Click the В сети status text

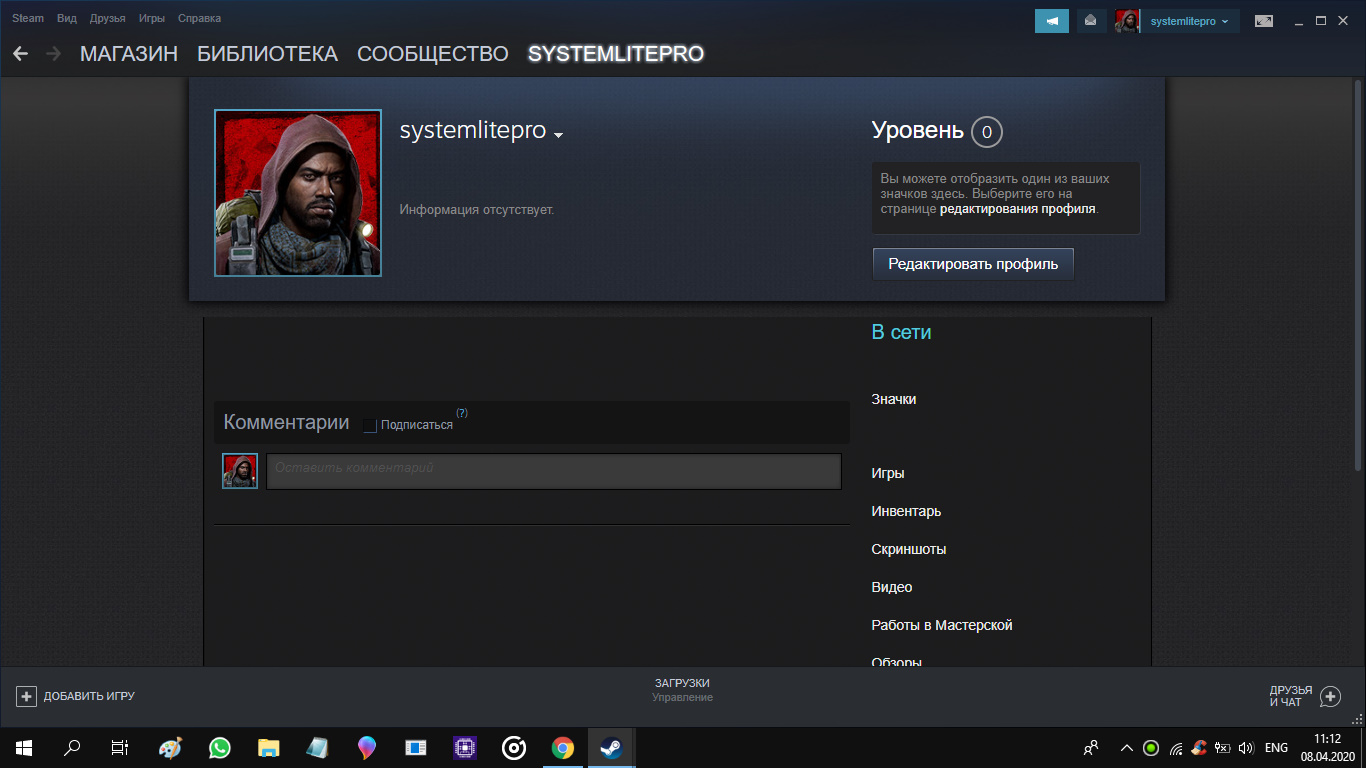tap(901, 332)
